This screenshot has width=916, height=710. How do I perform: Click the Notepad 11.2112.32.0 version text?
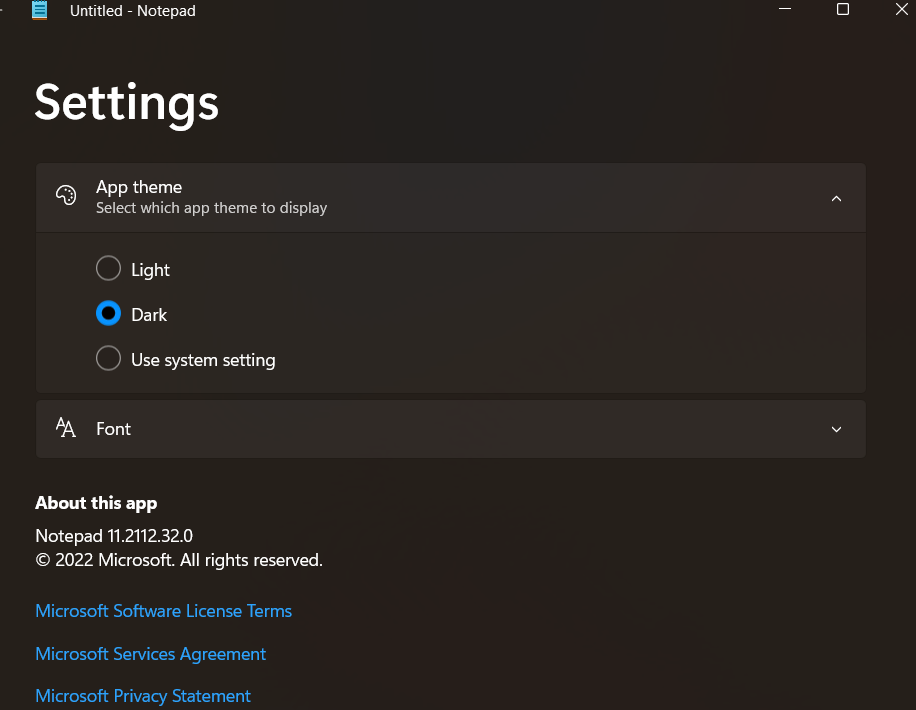114,535
